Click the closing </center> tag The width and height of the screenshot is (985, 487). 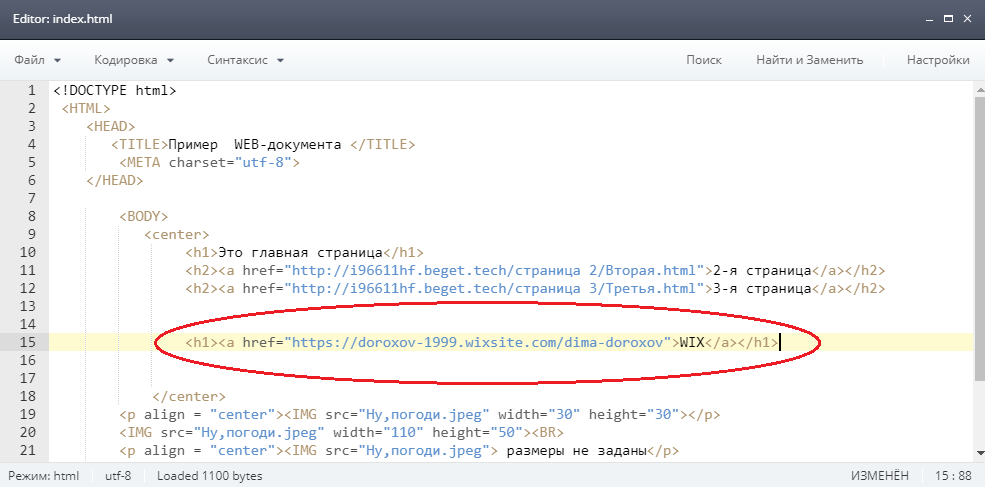point(189,397)
